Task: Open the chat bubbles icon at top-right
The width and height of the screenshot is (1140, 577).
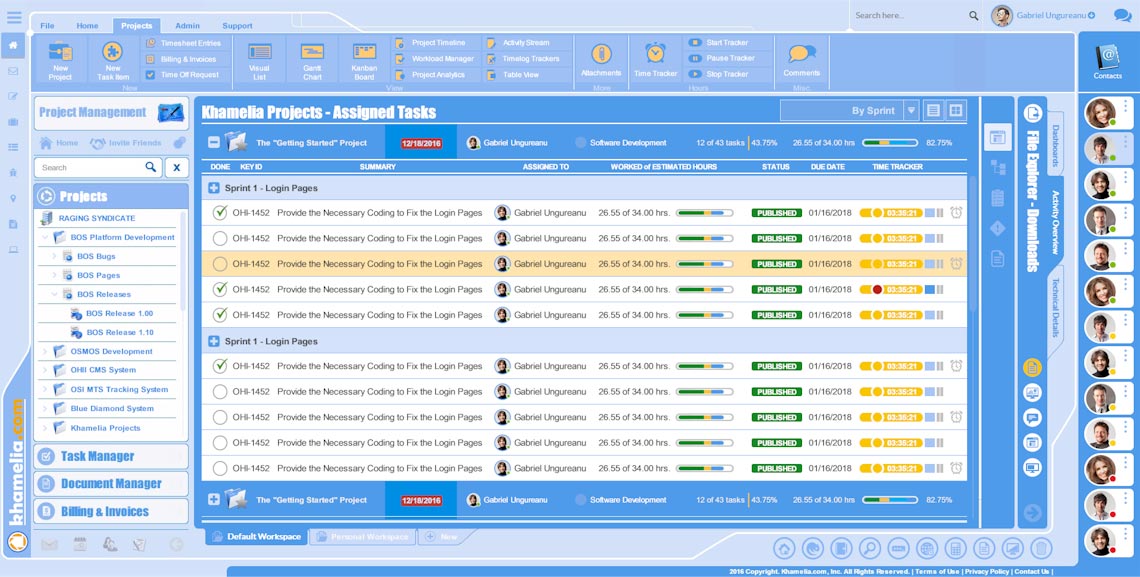Action: tap(1123, 15)
